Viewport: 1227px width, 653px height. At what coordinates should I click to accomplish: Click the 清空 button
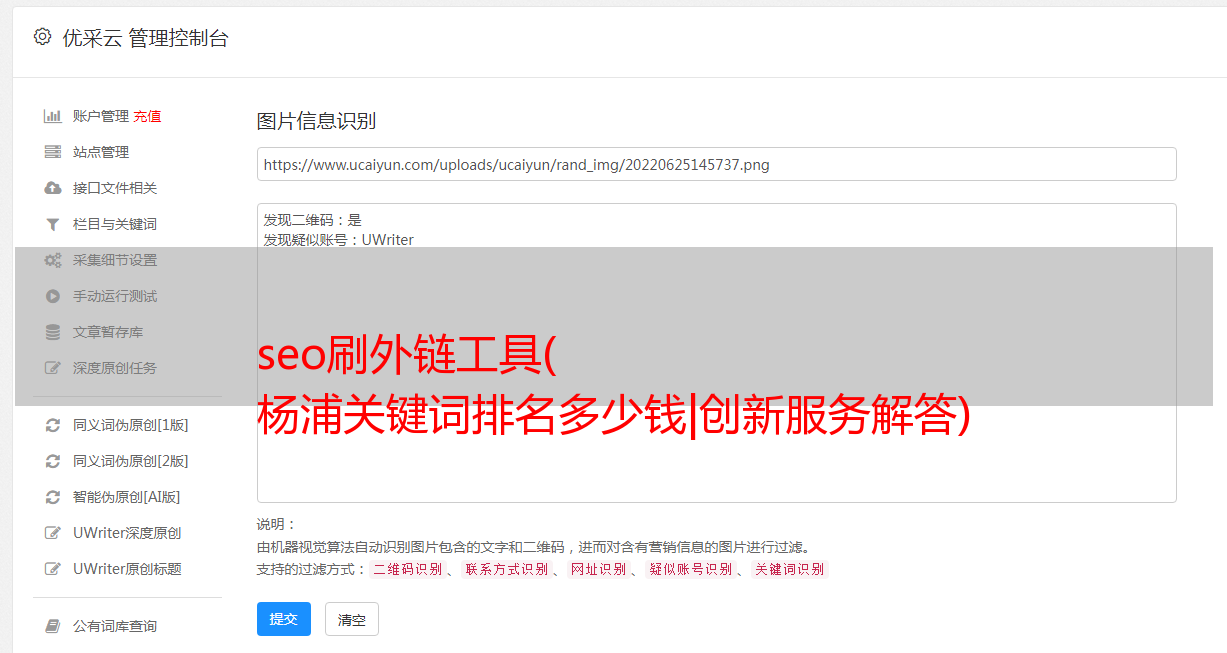pos(352,619)
